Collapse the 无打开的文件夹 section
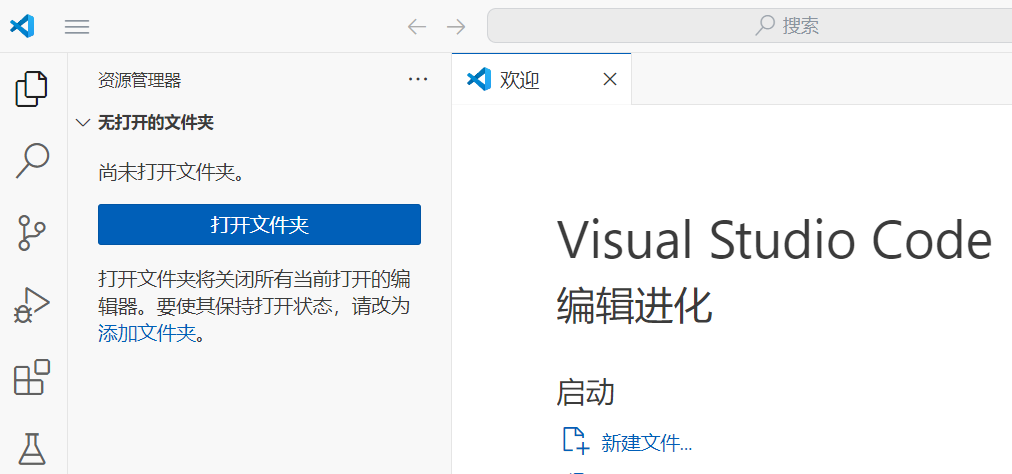 (x=83, y=123)
